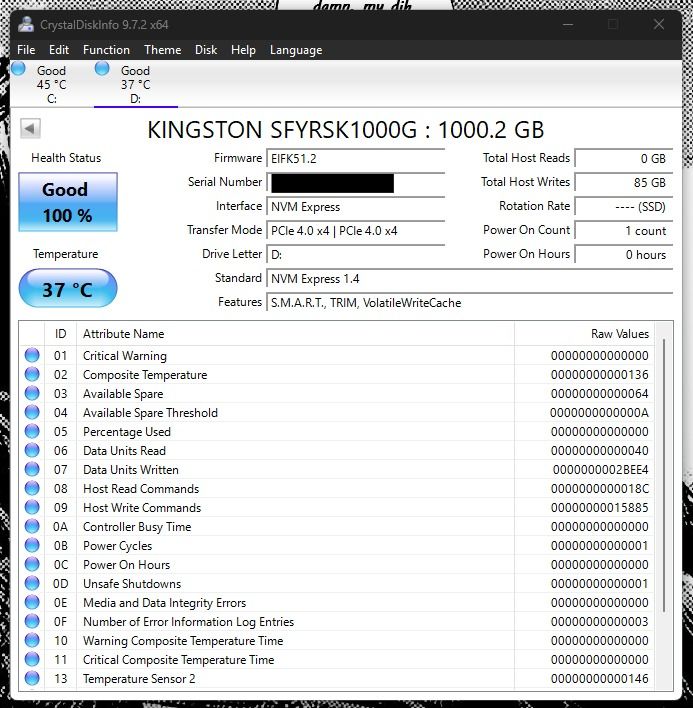Open the Language menu
Screen dimensions: 693x708
click(296, 50)
